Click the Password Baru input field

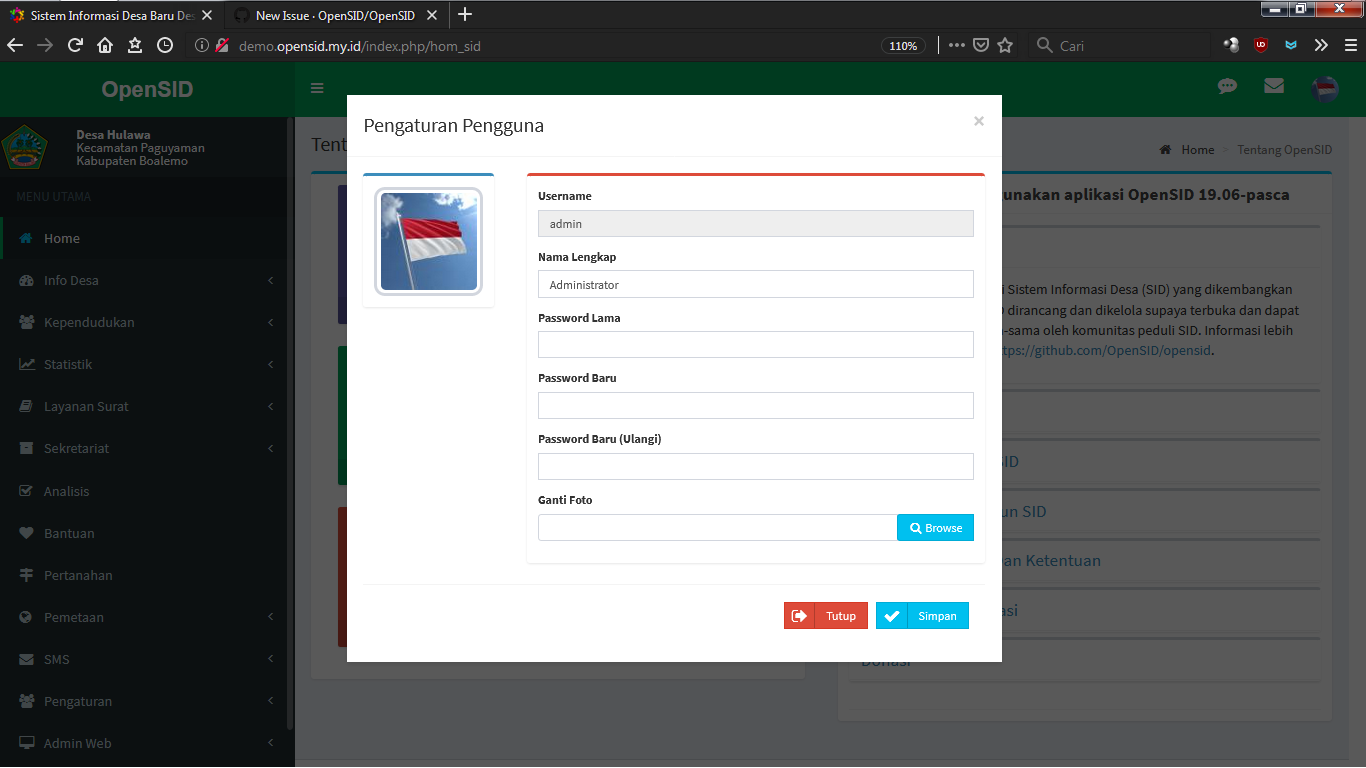755,405
